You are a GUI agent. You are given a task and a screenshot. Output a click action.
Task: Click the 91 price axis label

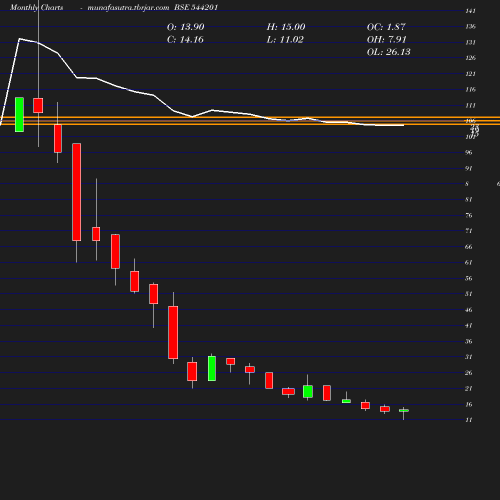click(x=469, y=169)
